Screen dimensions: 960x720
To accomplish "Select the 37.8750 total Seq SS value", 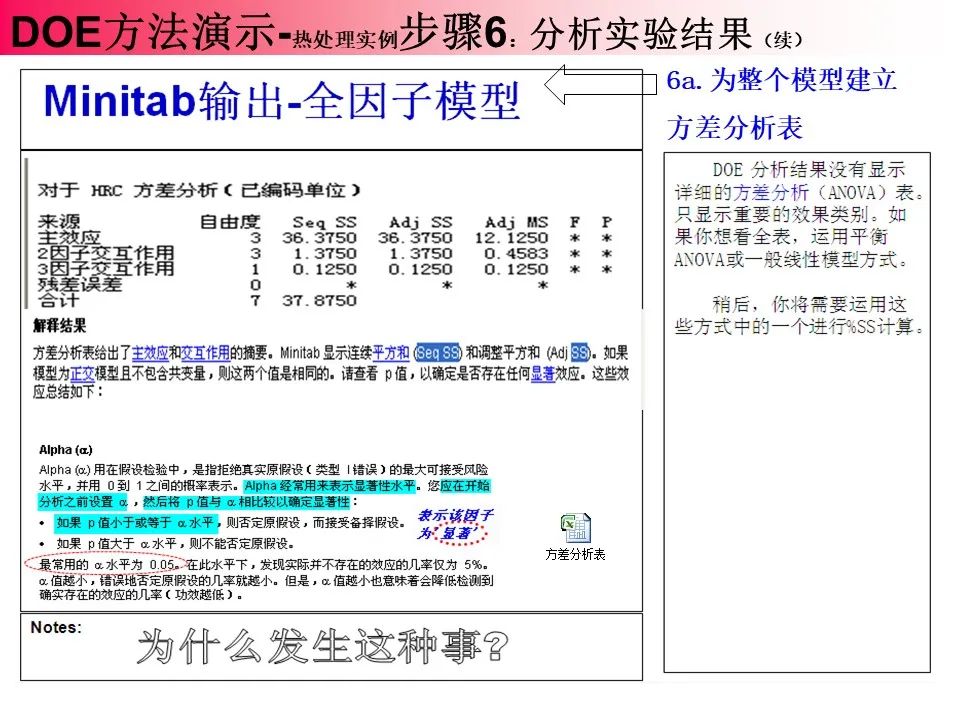I will (x=319, y=301).
